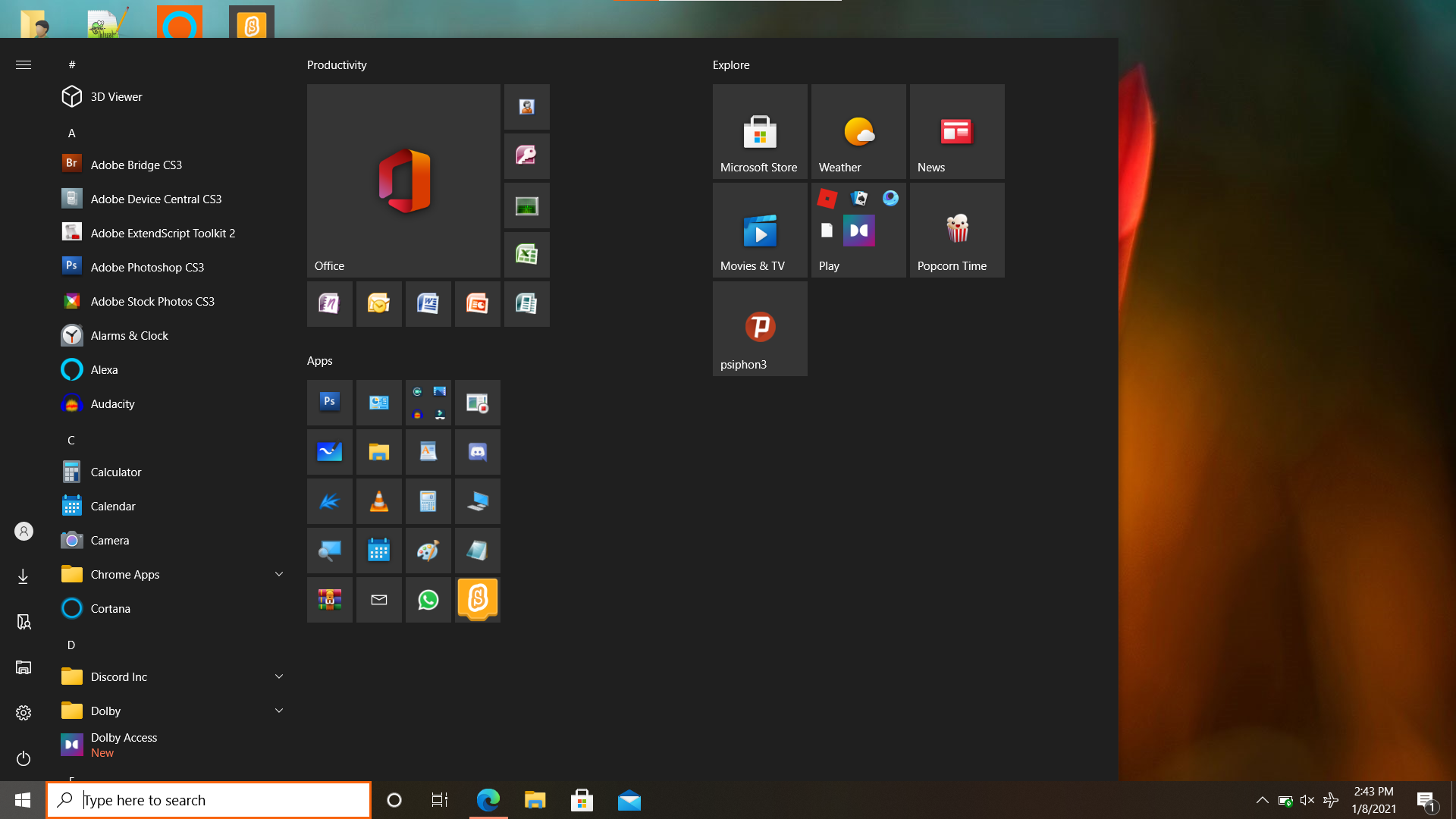Image resolution: width=1456 pixels, height=819 pixels.
Task: Open the Microsoft Whiteboard tile
Action: pyautogui.click(x=330, y=452)
